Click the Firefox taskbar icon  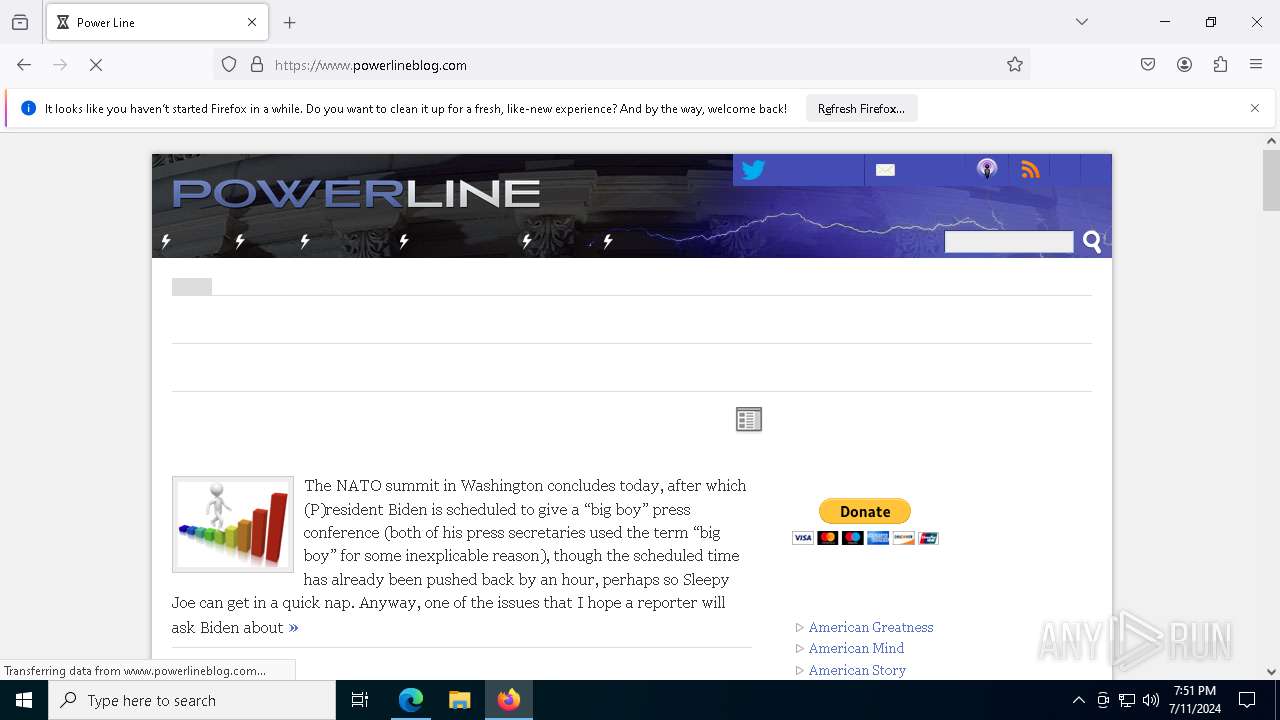pyautogui.click(x=509, y=700)
